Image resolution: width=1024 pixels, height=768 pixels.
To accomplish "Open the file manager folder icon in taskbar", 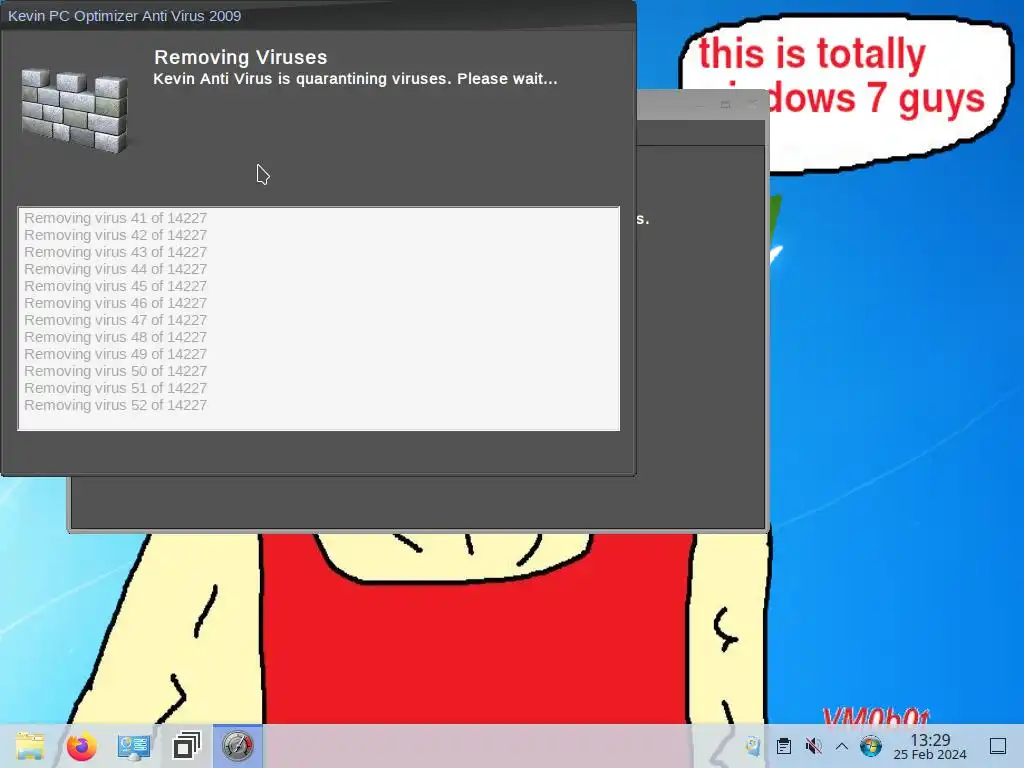I will 29,746.
